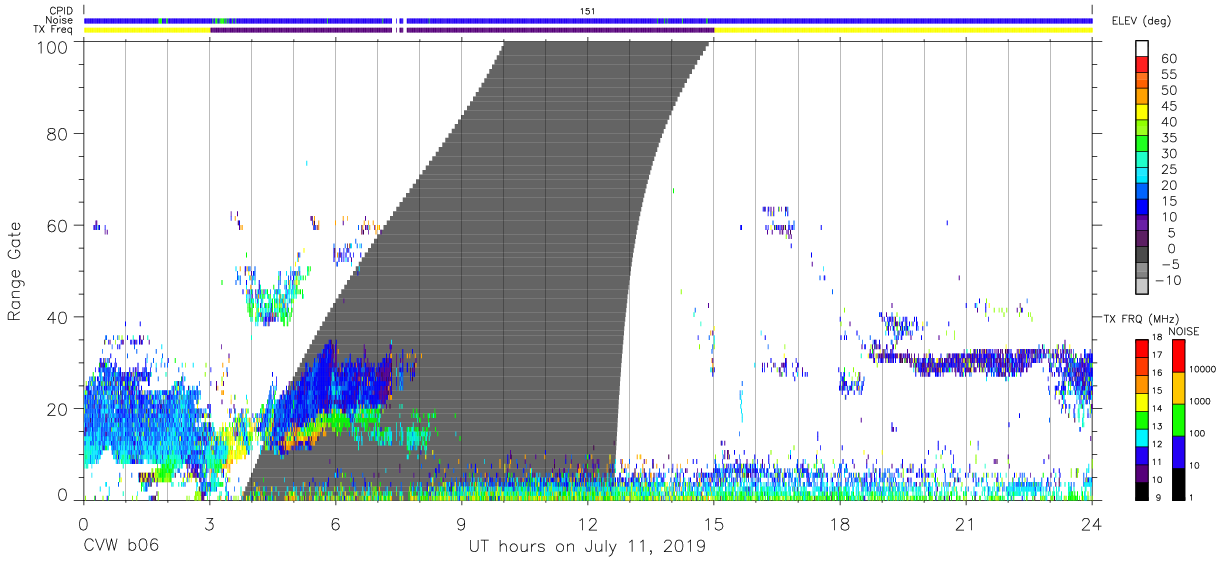
Task: Click the 24 tick on UT hours axis
Action: point(1091,524)
